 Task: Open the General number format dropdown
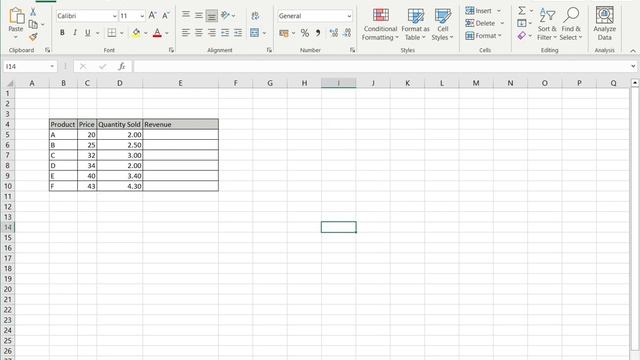[349, 16]
